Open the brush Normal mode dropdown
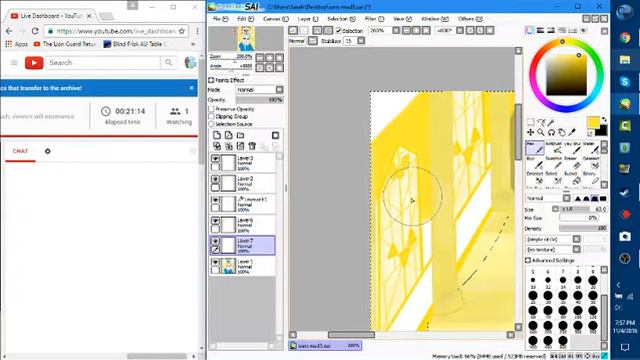The width and height of the screenshot is (640, 360). [567, 198]
